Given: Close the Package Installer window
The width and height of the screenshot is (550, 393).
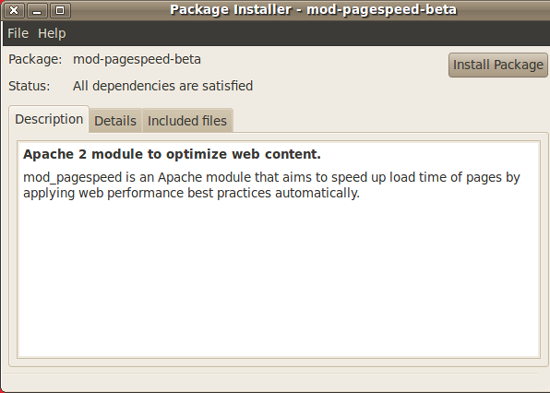Looking at the screenshot, I should [14, 10].
